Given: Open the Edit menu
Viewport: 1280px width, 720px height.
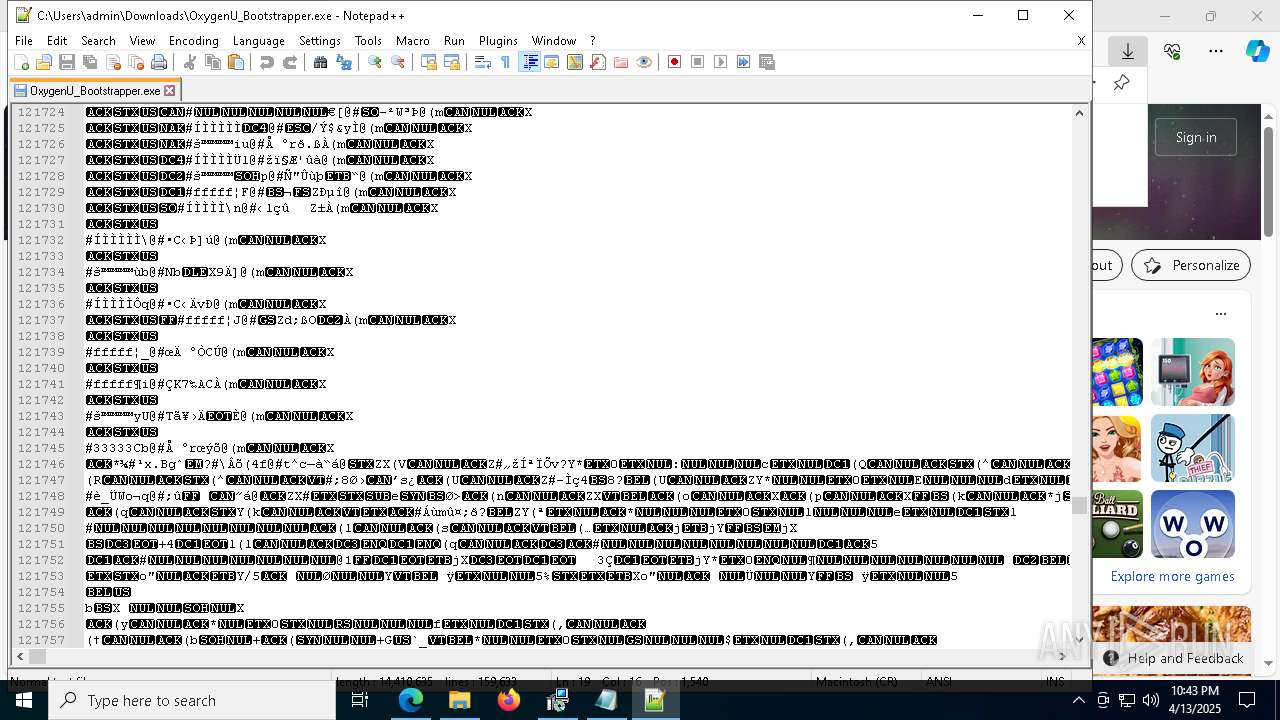Looking at the screenshot, I should click(x=57, y=41).
